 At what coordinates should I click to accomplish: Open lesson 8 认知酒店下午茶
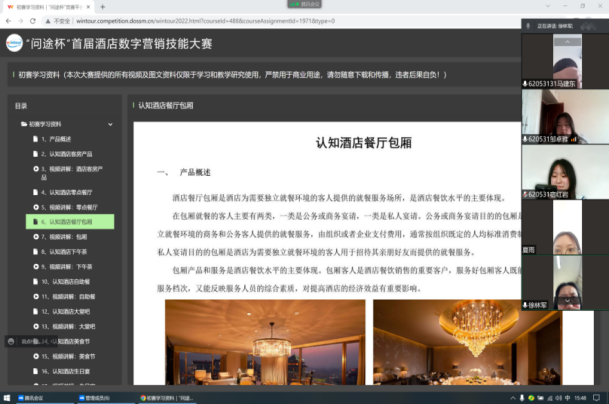pos(72,253)
